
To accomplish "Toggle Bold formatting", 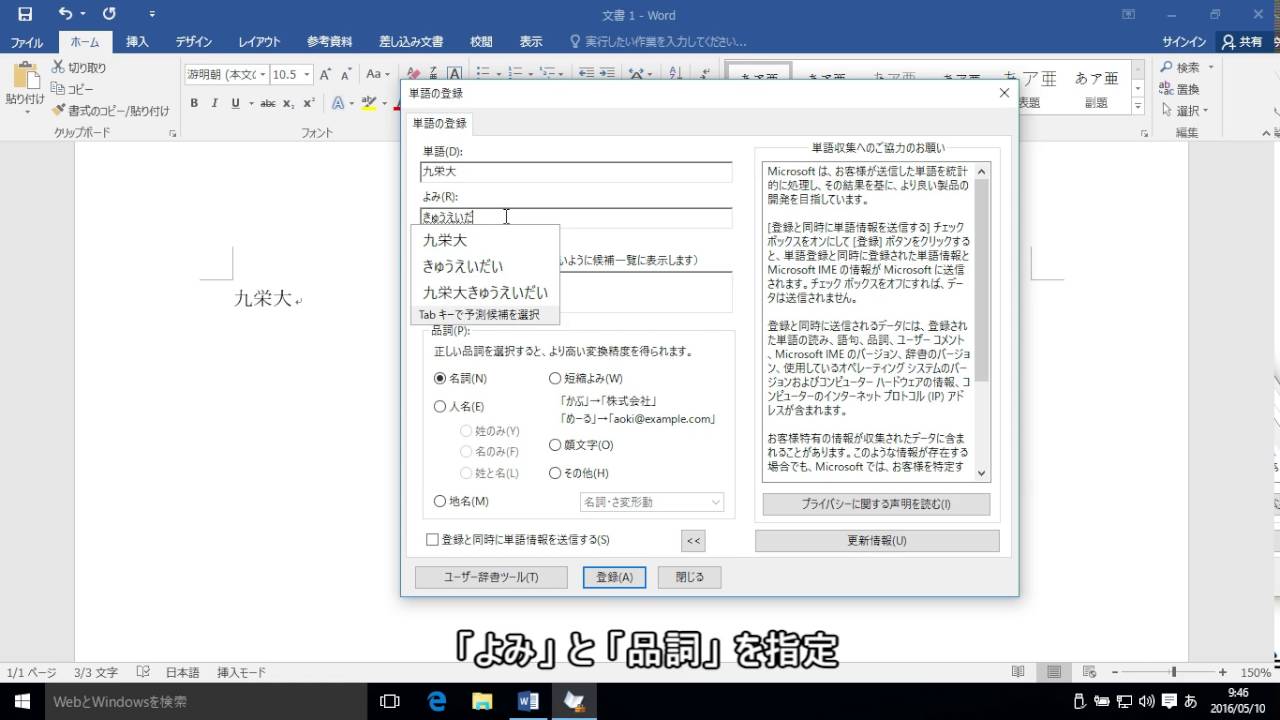I will coord(194,103).
